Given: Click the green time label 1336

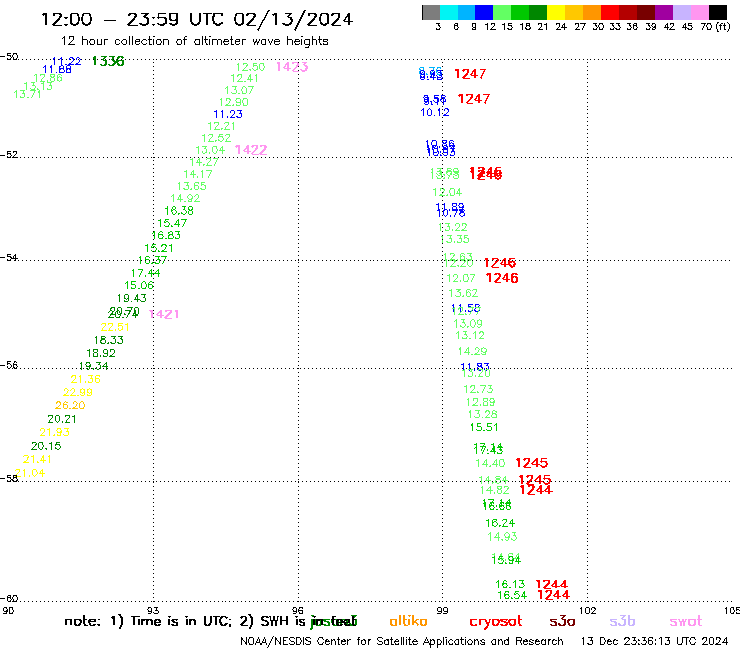Looking at the screenshot, I should click(108, 61).
